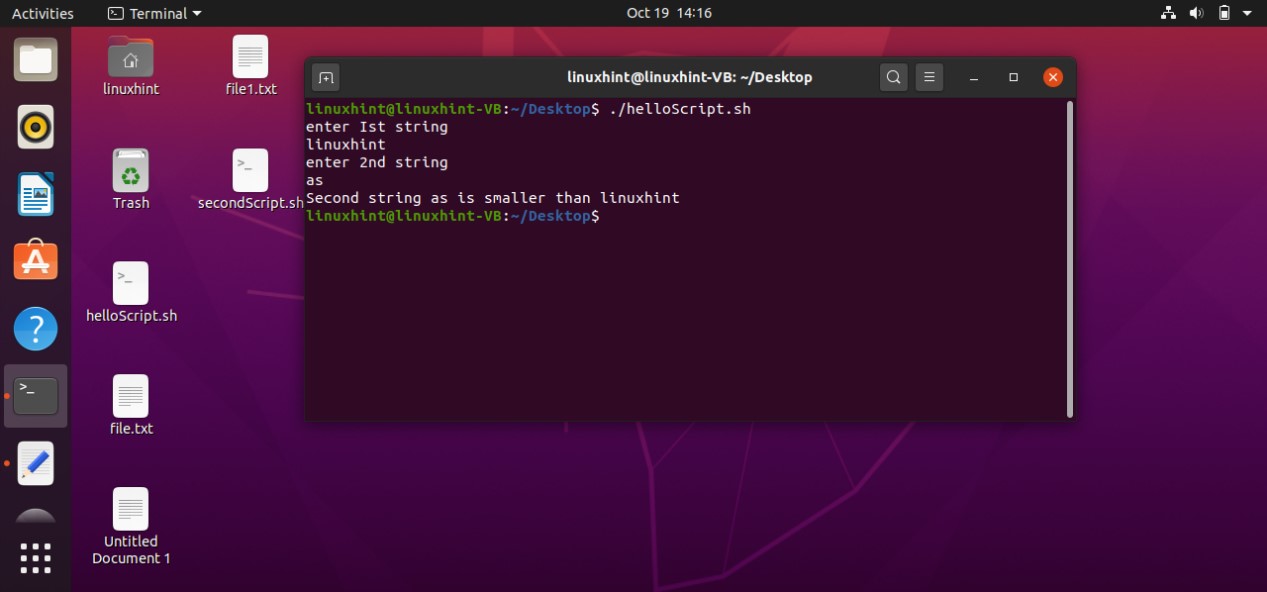Click the Terminal vertical scrollbar
Screen dimensions: 1267x592
click(x=1070, y=258)
